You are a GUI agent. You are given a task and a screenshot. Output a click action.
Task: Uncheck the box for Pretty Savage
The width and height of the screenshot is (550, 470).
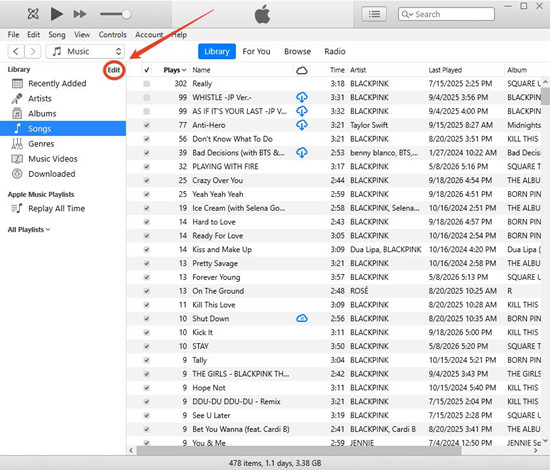pos(147,263)
